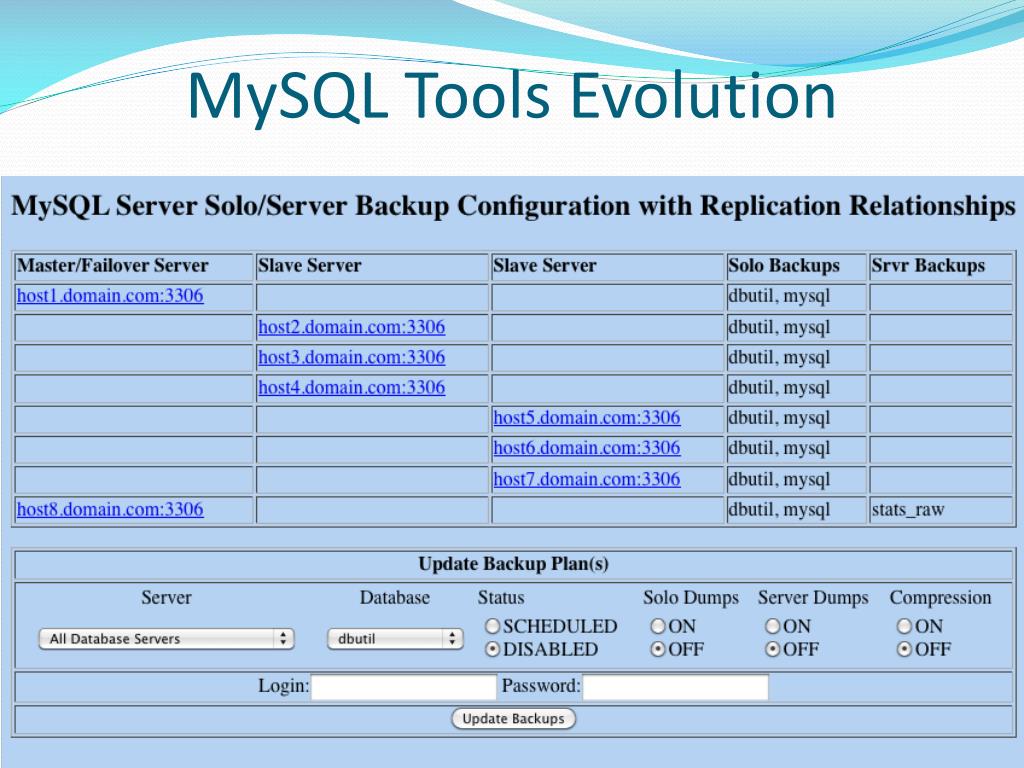The width and height of the screenshot is (1024, 768).
Task: Click the Update Backup Plan(s) heading
Action: (x=513, y=564)
